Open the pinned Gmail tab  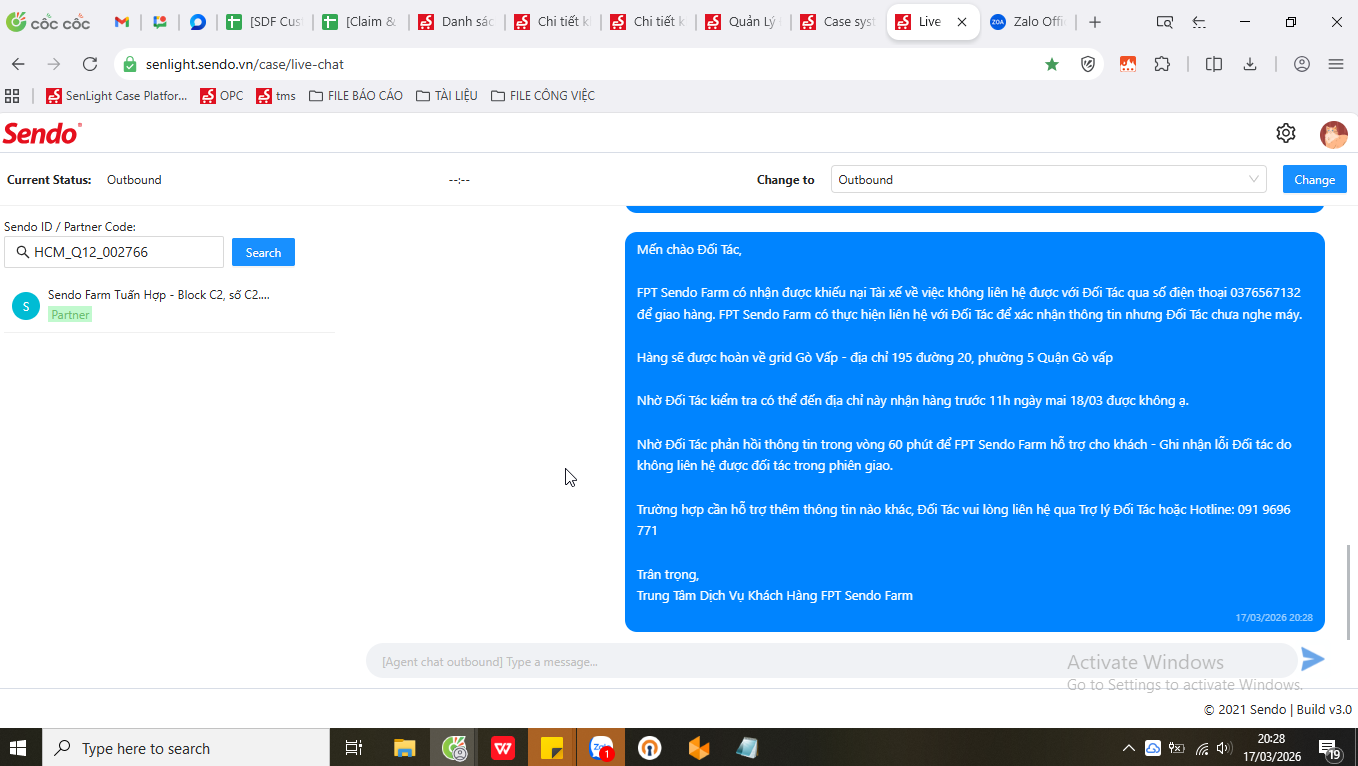pos(122,22)
